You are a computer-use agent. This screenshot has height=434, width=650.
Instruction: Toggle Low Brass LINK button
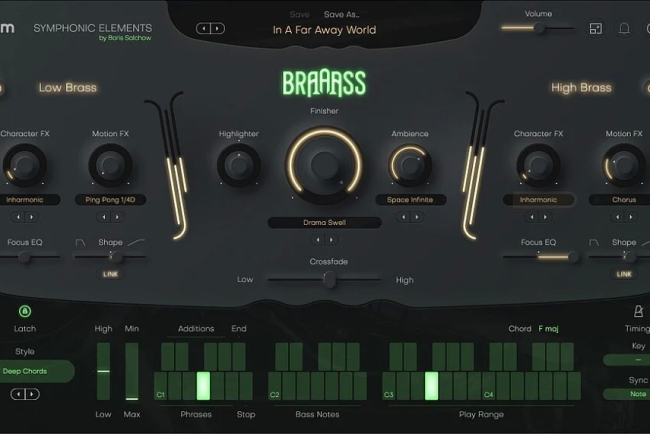pyautogui.click(x=110, y=274)
